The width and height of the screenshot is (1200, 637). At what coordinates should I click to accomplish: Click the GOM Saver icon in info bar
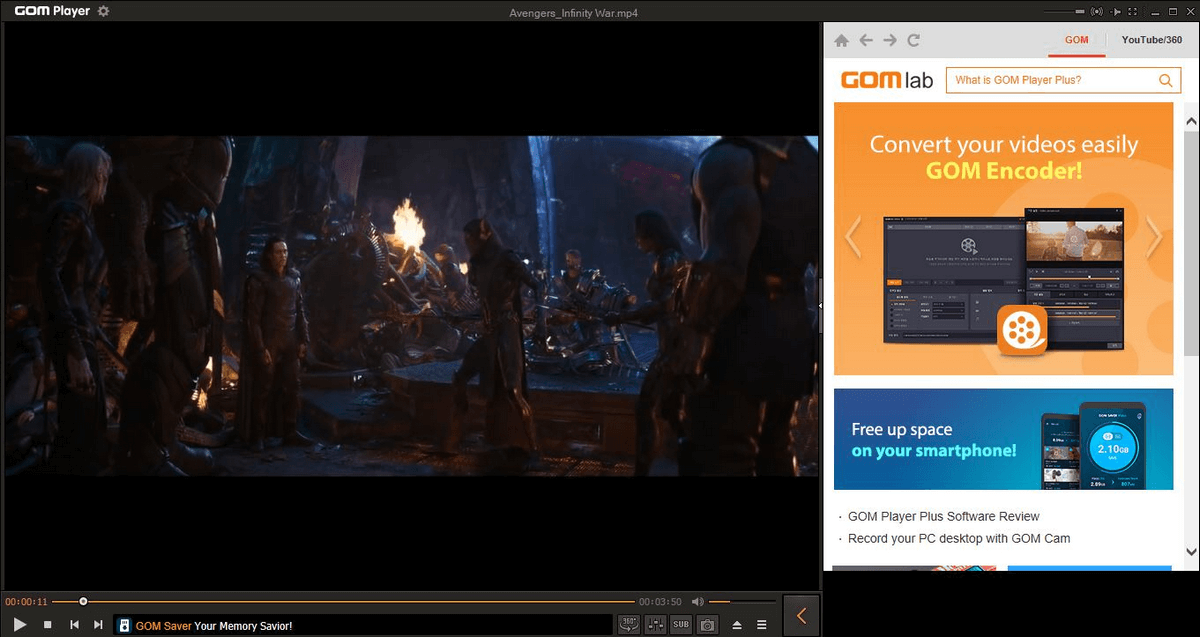(124, 626)
